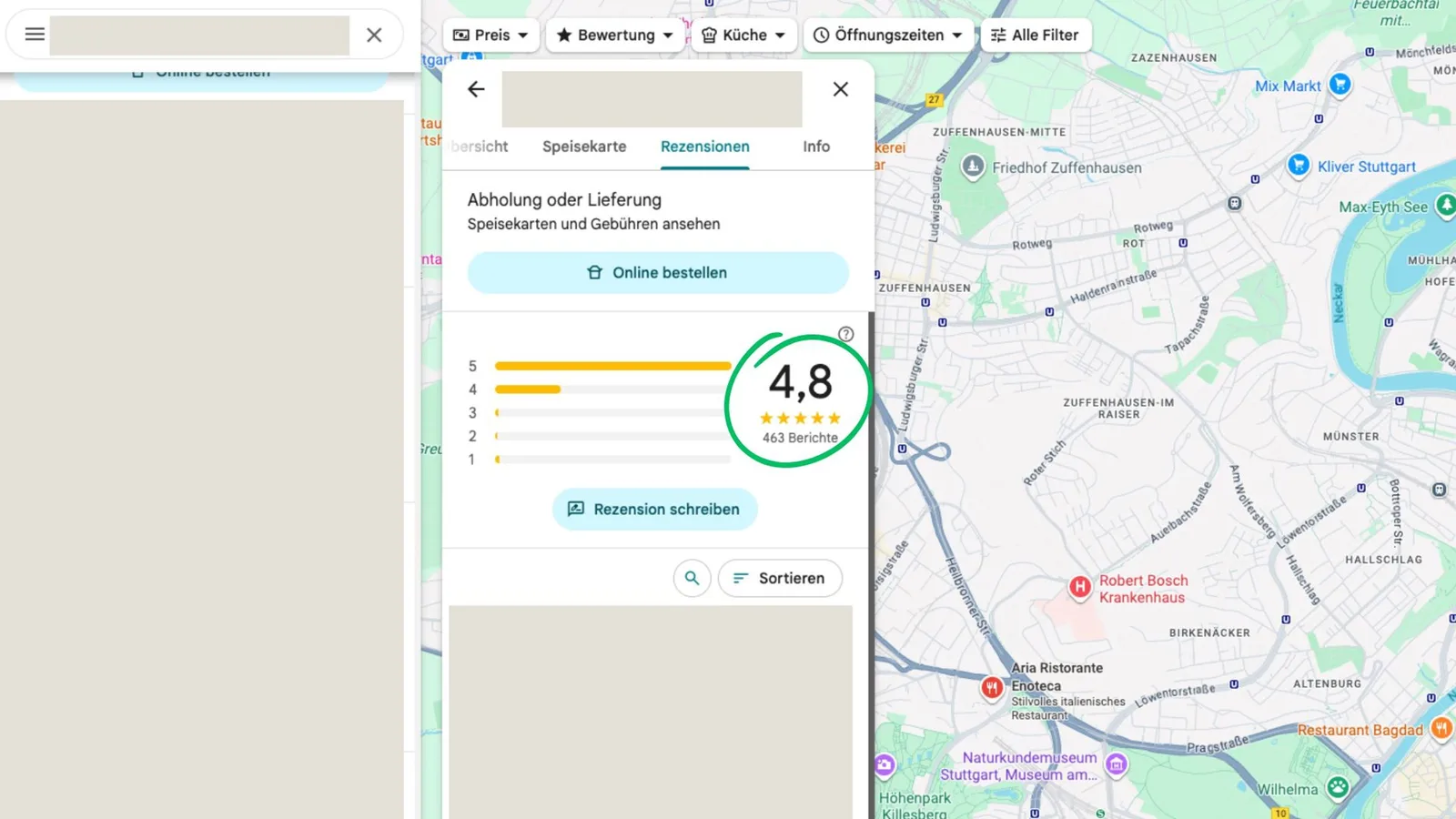
Task: Click the Online bestellen button
Action: 658,272
